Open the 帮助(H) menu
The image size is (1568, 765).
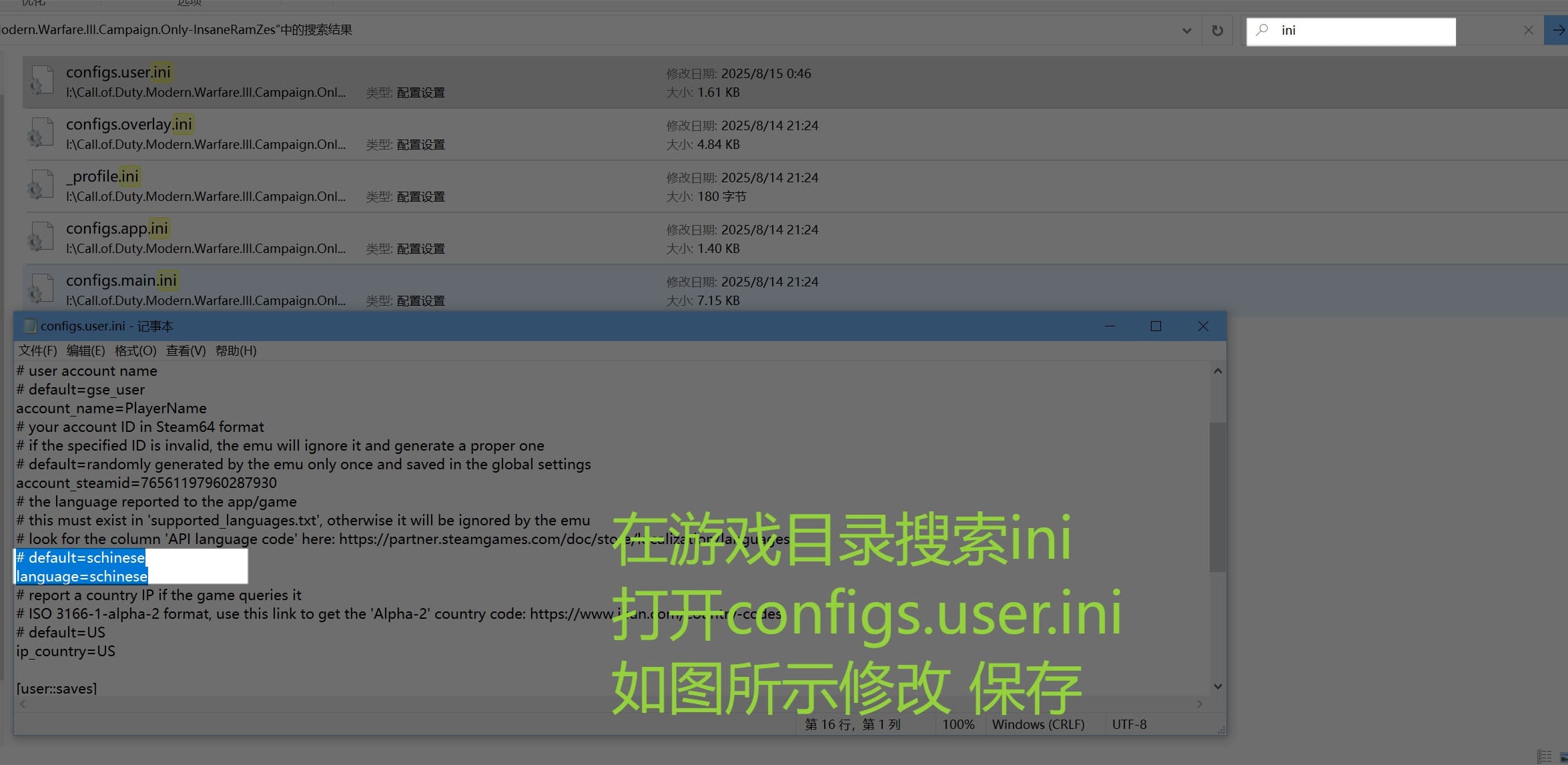click(x=236, y=350)
